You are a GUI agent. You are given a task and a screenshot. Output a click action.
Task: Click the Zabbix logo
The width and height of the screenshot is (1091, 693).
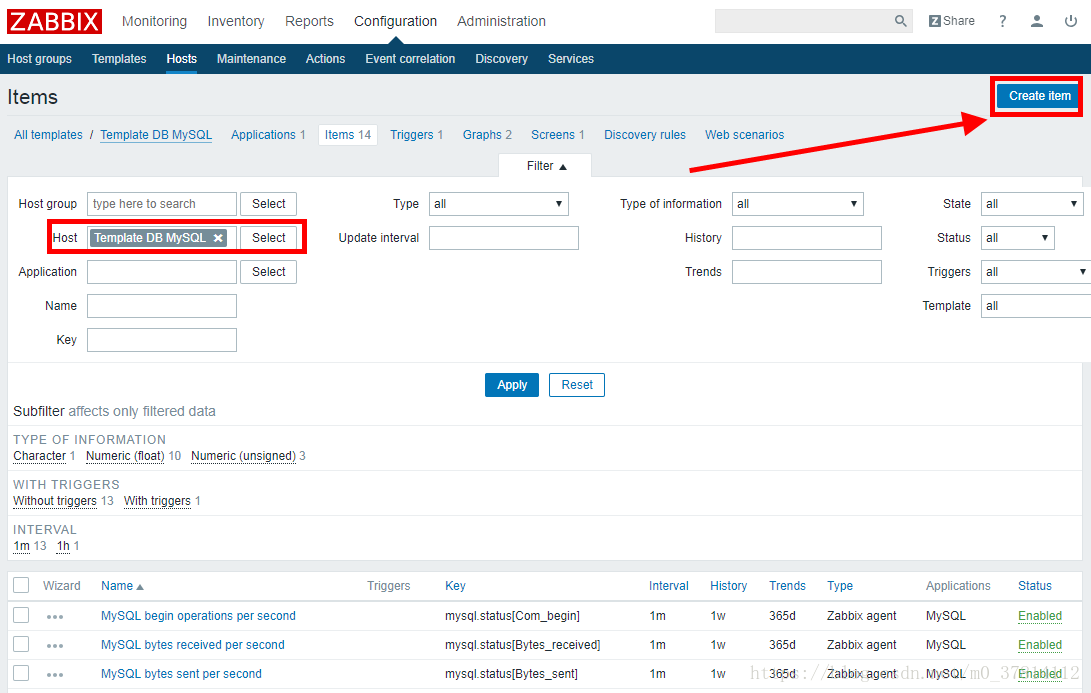(x=54, y=22)
